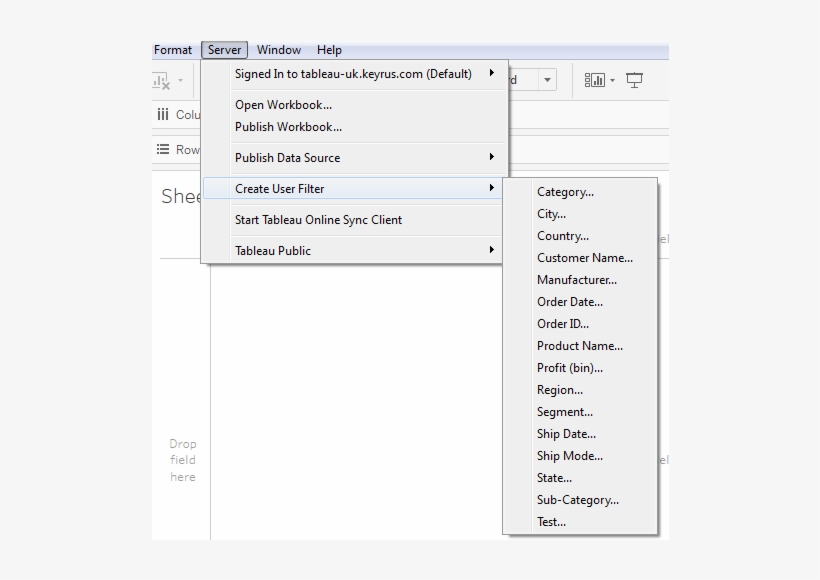This screenshot has width=820, height=580.
Task: Create user filter on Test...
Action: [x=580, y=522]
